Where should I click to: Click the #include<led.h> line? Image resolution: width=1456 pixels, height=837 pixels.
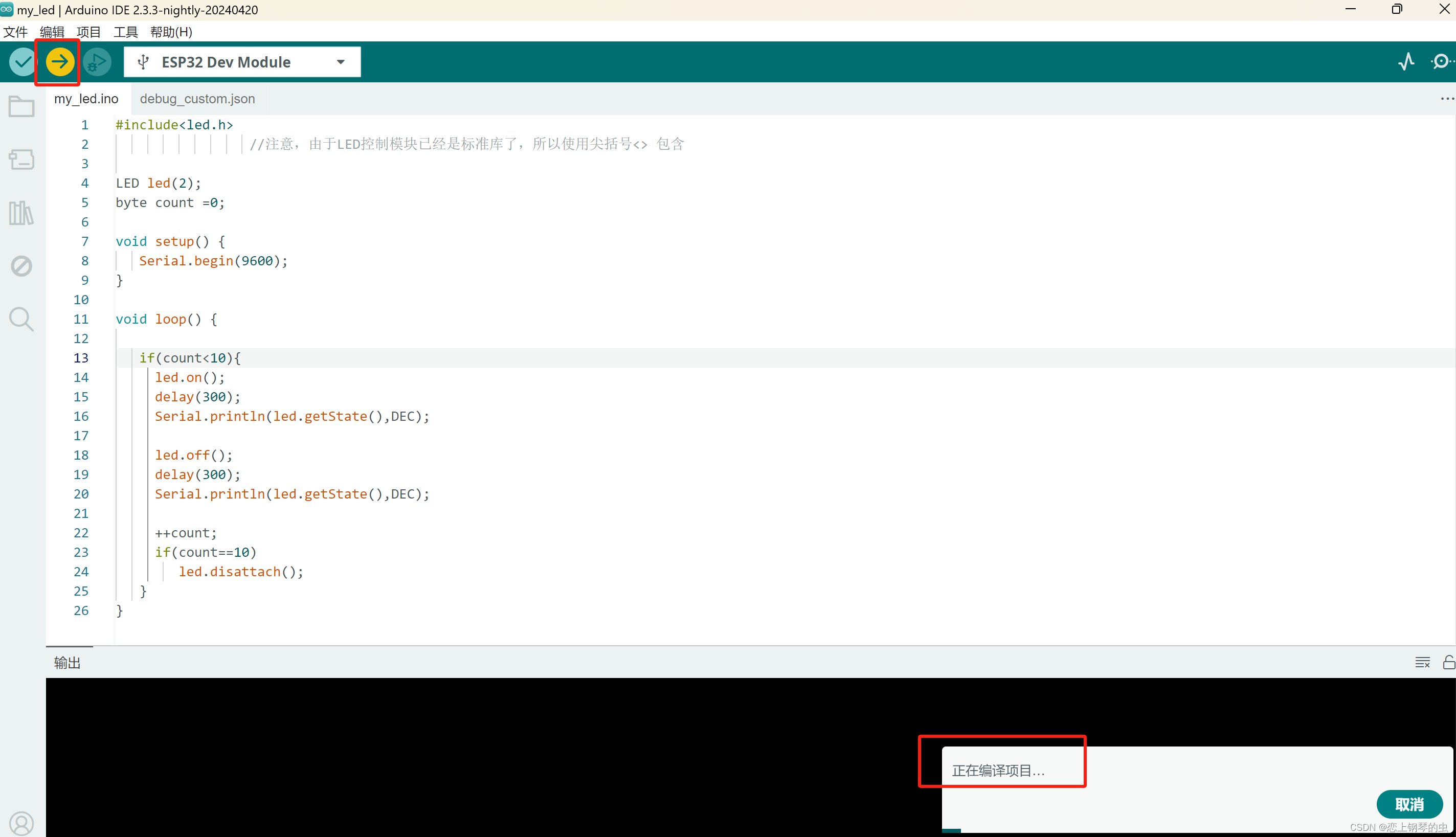(174, 125)
